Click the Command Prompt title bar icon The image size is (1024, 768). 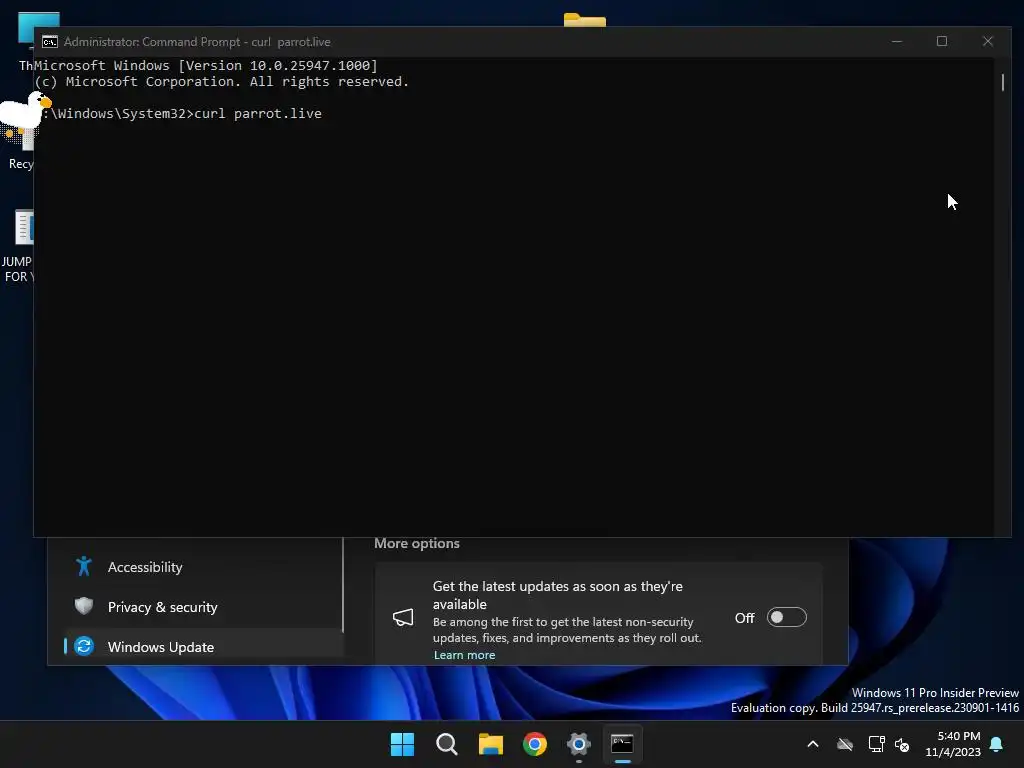point(50,42)
